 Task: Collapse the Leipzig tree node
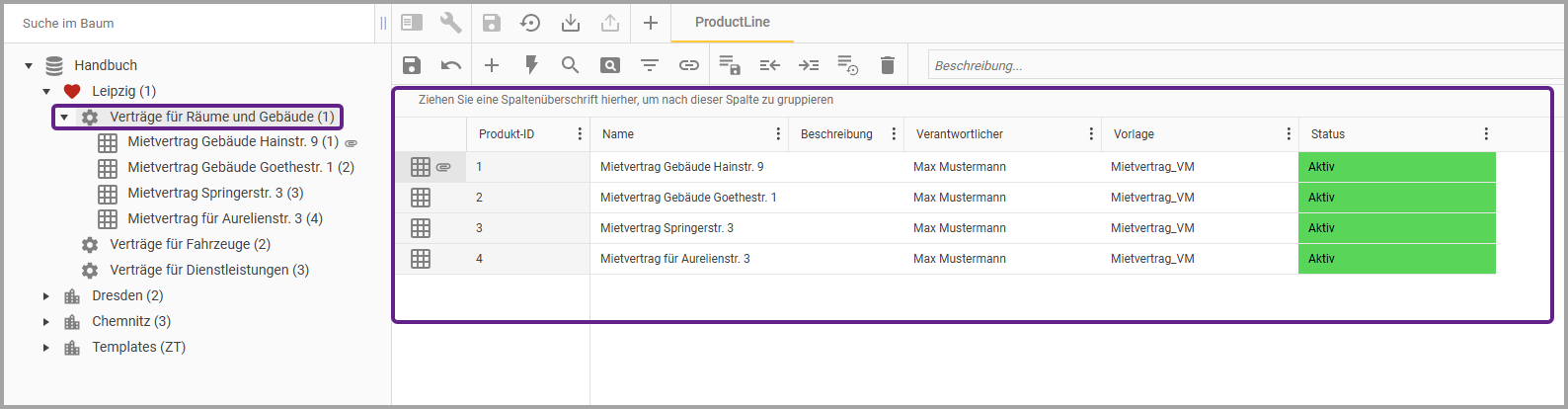point(46,91)
